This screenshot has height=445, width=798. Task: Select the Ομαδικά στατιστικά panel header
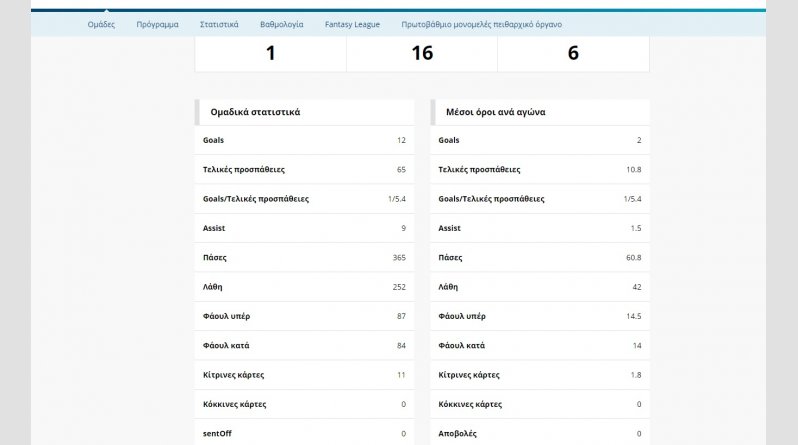click(x=304, y=112)
